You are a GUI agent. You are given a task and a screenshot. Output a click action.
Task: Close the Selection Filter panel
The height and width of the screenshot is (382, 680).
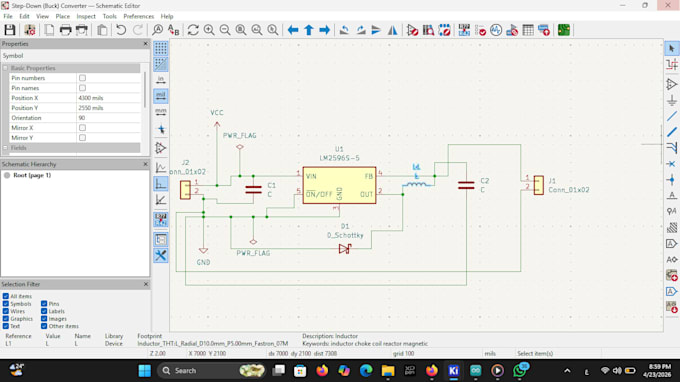[145, 284]
